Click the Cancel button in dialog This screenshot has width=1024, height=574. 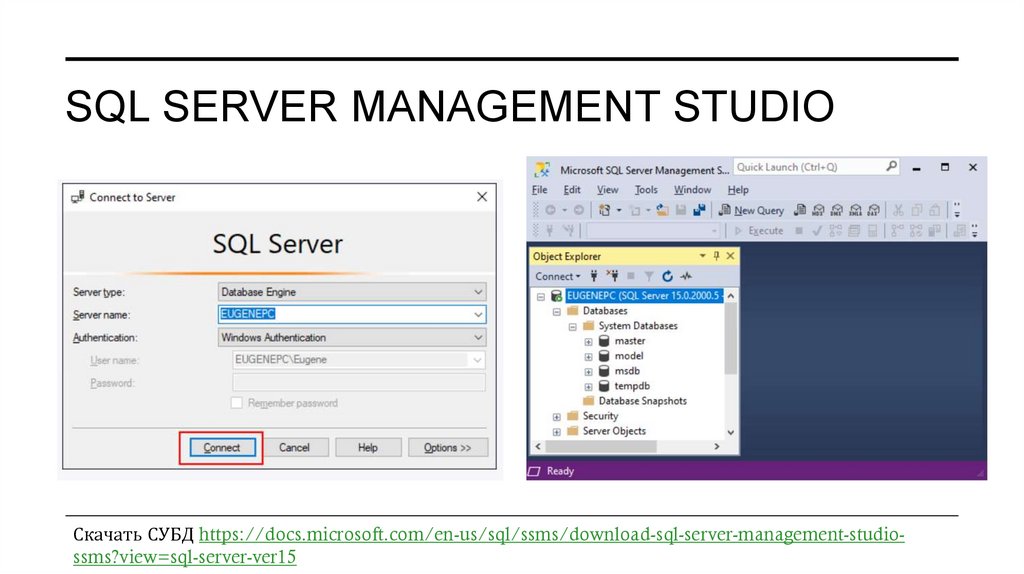pos(294,447)
